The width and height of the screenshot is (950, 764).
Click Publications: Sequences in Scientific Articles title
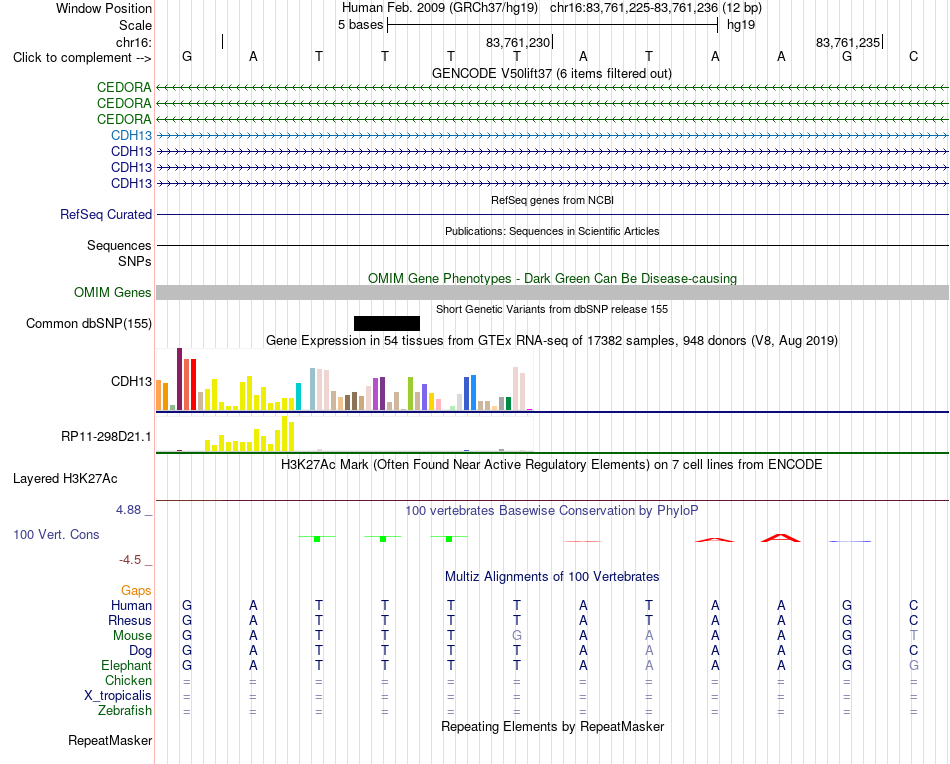click(552, 231)
